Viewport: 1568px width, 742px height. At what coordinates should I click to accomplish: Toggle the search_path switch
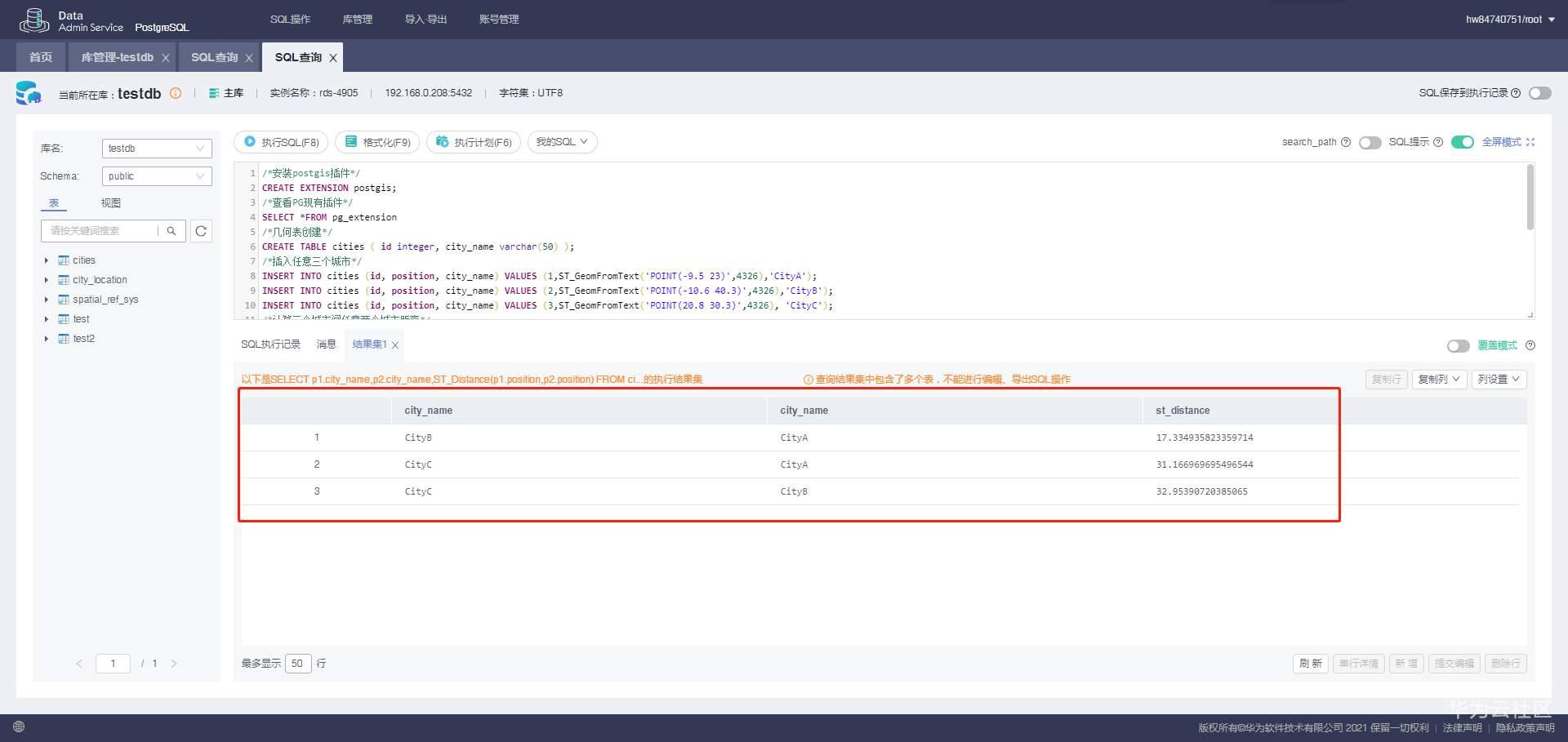(1370, 143)
